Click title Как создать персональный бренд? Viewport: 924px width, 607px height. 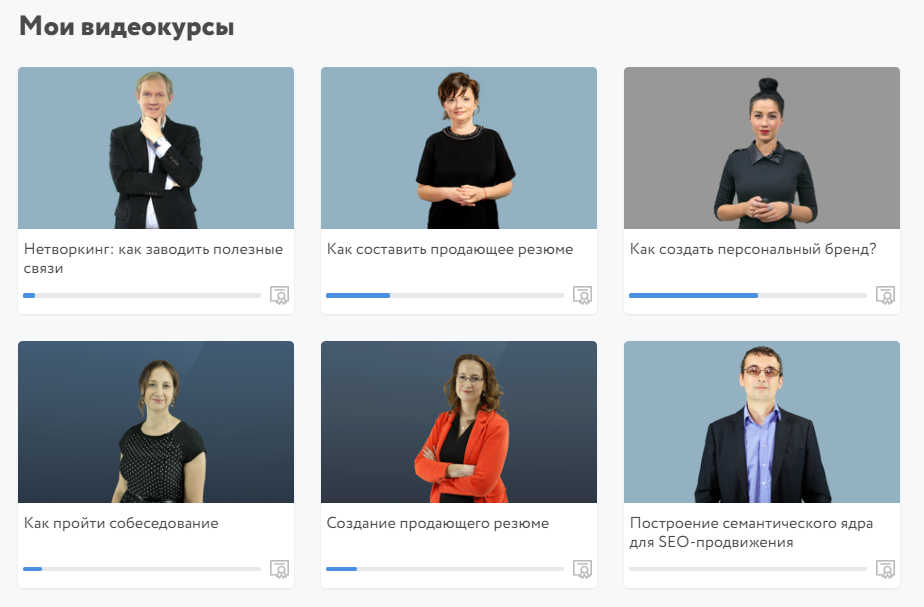[x=753, y=249]
